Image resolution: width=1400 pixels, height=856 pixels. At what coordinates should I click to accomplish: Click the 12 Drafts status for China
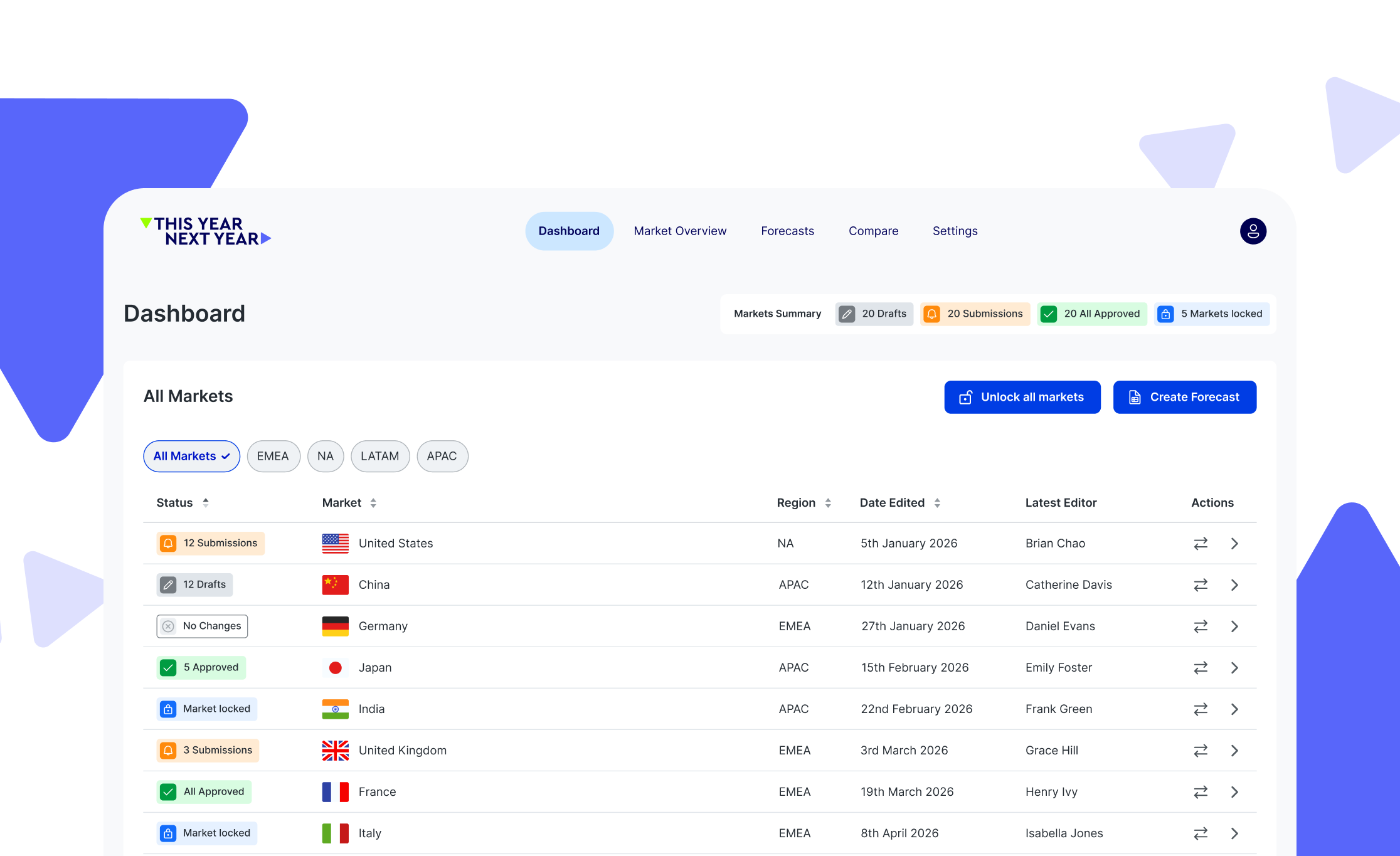(x=194, y=585)
